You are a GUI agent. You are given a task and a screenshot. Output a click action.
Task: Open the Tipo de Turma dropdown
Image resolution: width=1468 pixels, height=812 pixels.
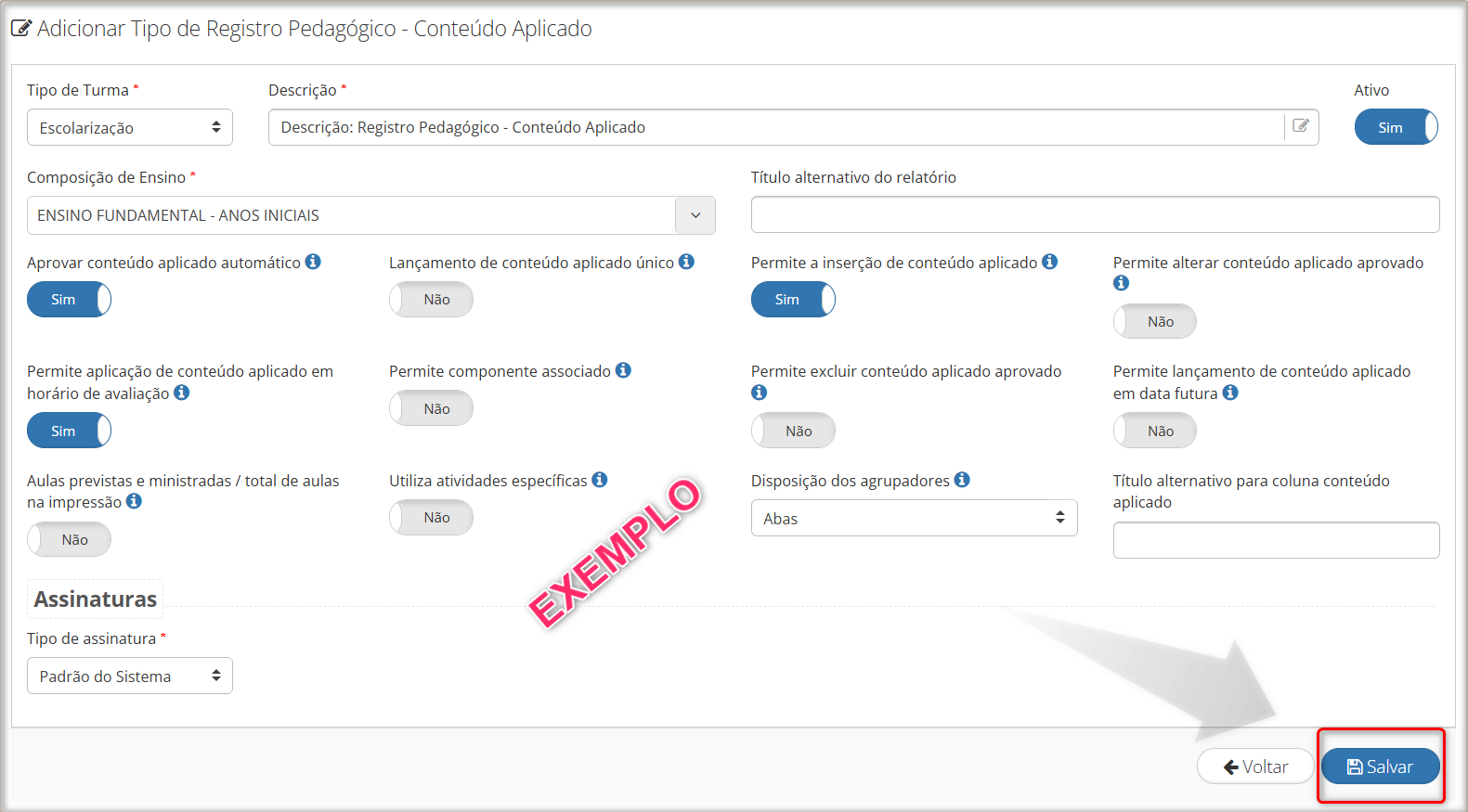[x=129, y=127]
